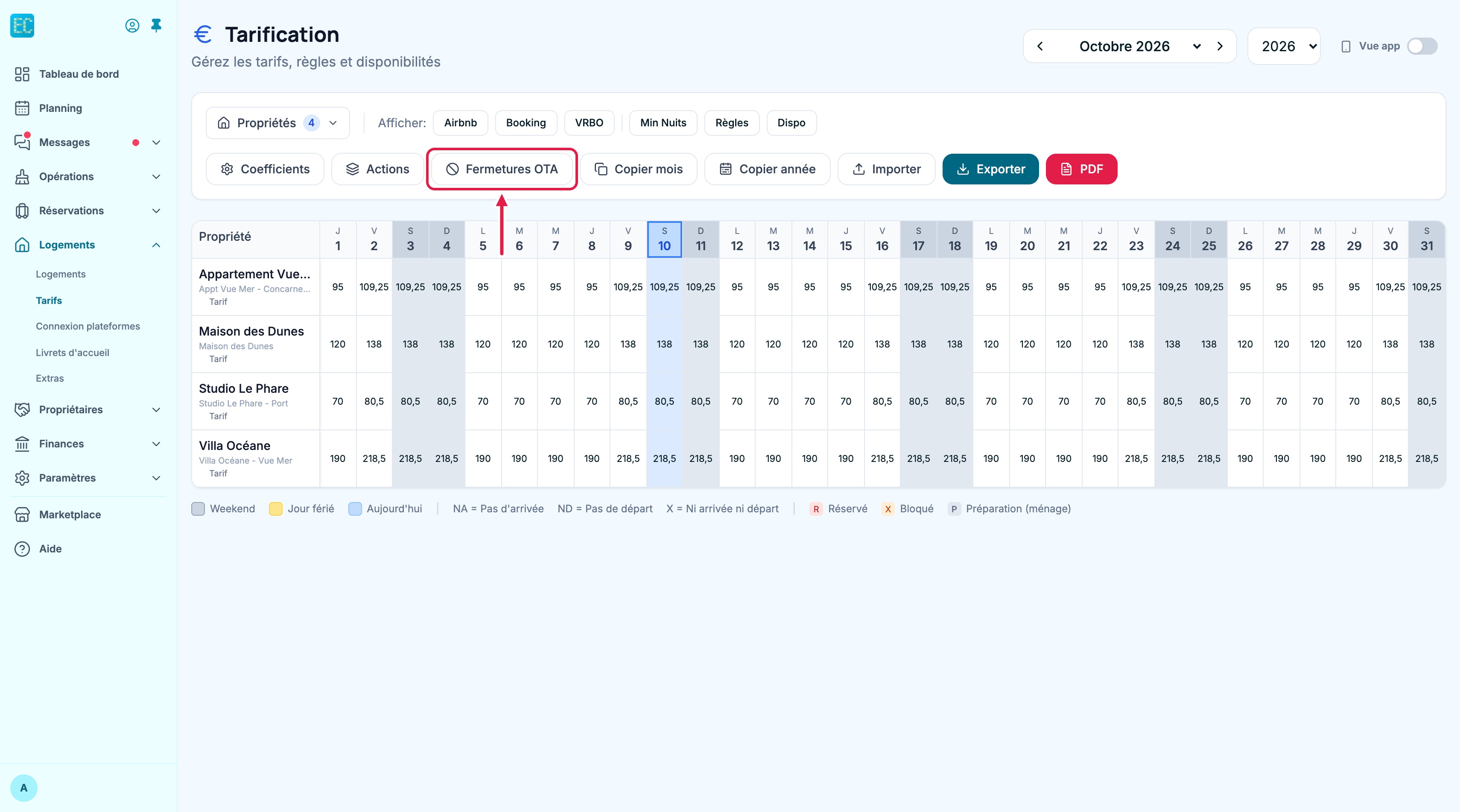Click the Tableau de bord grid icon

pos(22,74)
